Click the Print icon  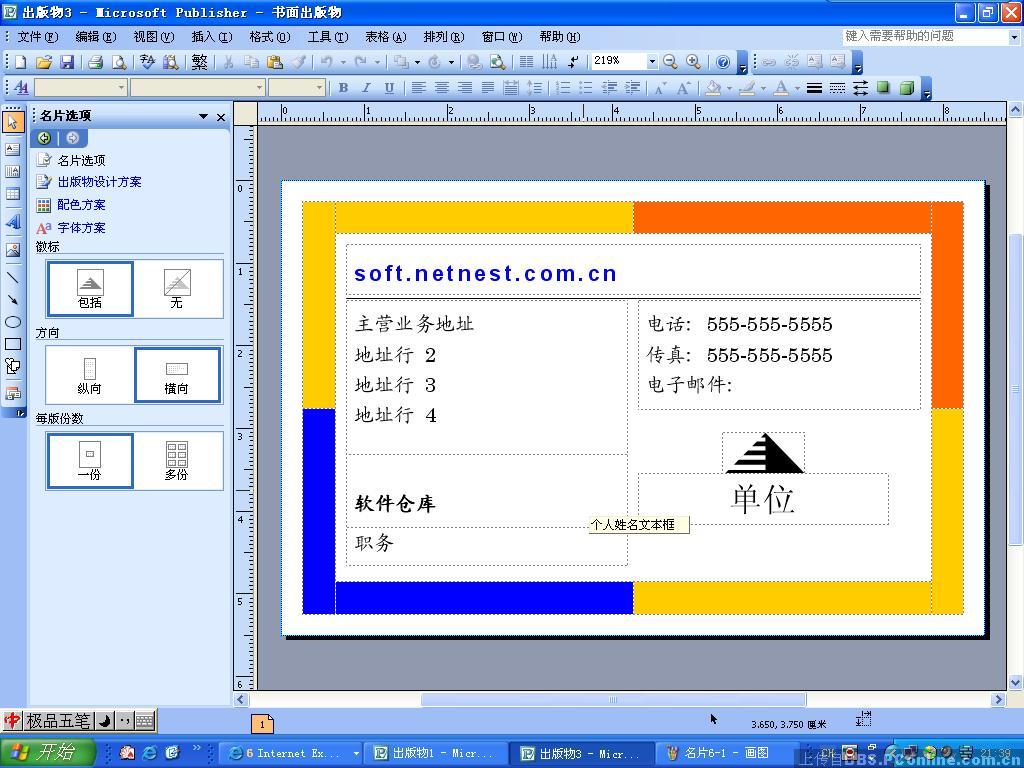point(95,62)
